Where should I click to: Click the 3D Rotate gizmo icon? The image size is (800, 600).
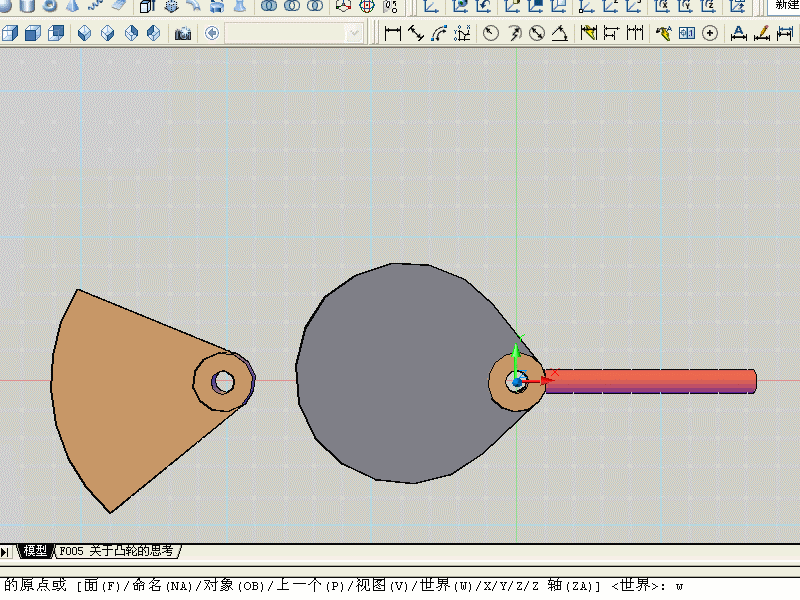(366, 6)
